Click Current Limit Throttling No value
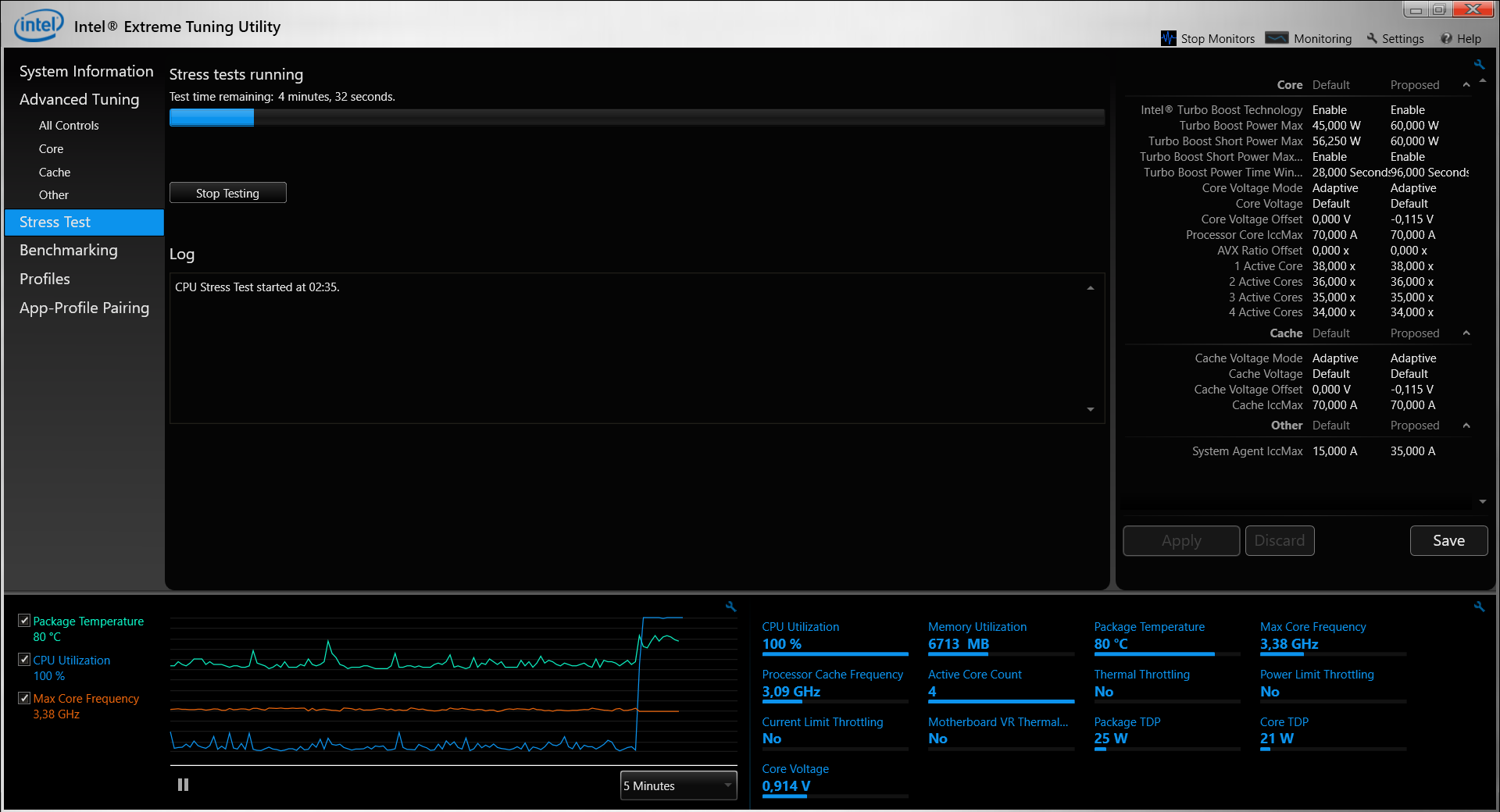1500x812 pixels. click(x=772, y=739)
